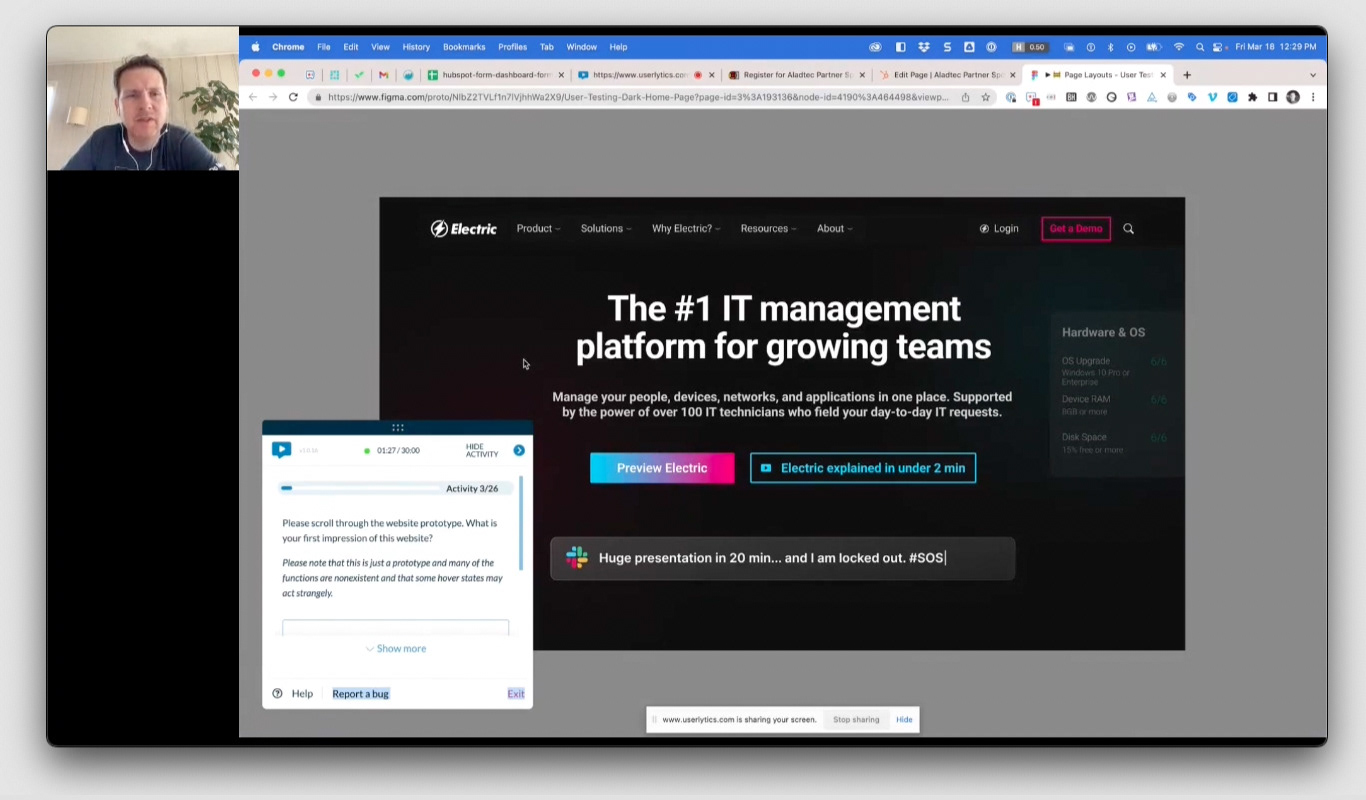Screen dimensions: 1366x800
Task: Click the Wi-Fi icon in the menu bar
Action: tap(1178, 47)
